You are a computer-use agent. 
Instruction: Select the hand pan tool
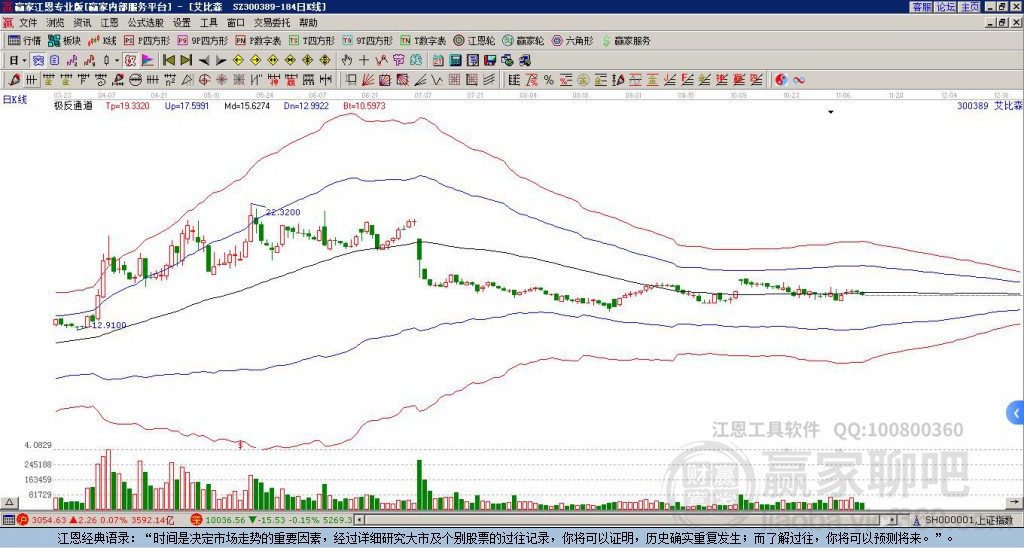[346, 61]
